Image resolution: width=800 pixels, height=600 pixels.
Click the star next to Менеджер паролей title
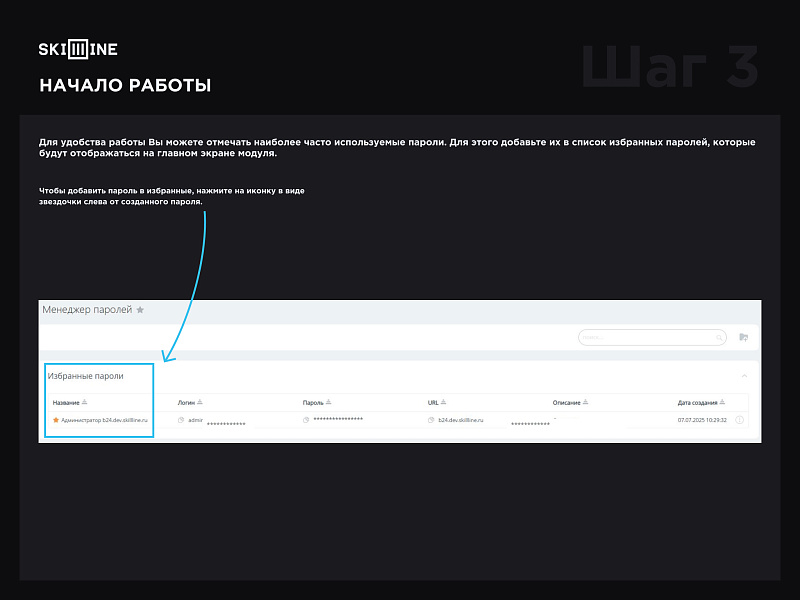pyautogui.click(x=139, y=308)
